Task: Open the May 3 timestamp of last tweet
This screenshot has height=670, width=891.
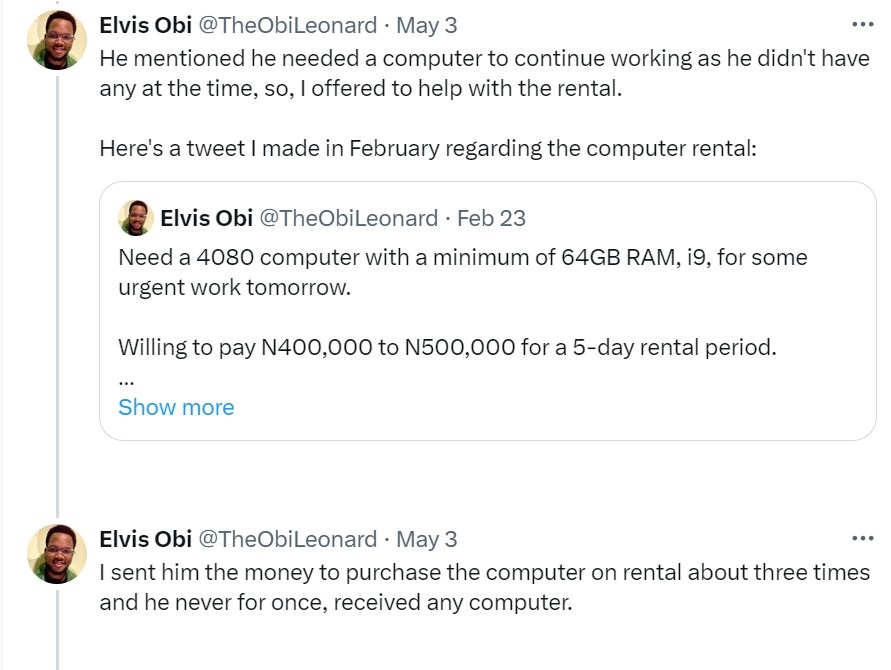Action: coord(427,539)
